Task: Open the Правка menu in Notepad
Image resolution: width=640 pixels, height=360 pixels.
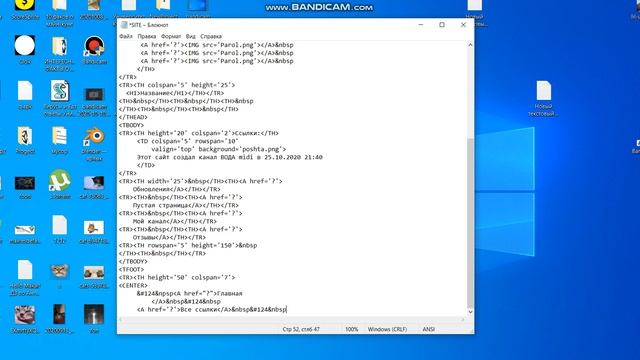Action: (x=147, y=36)
